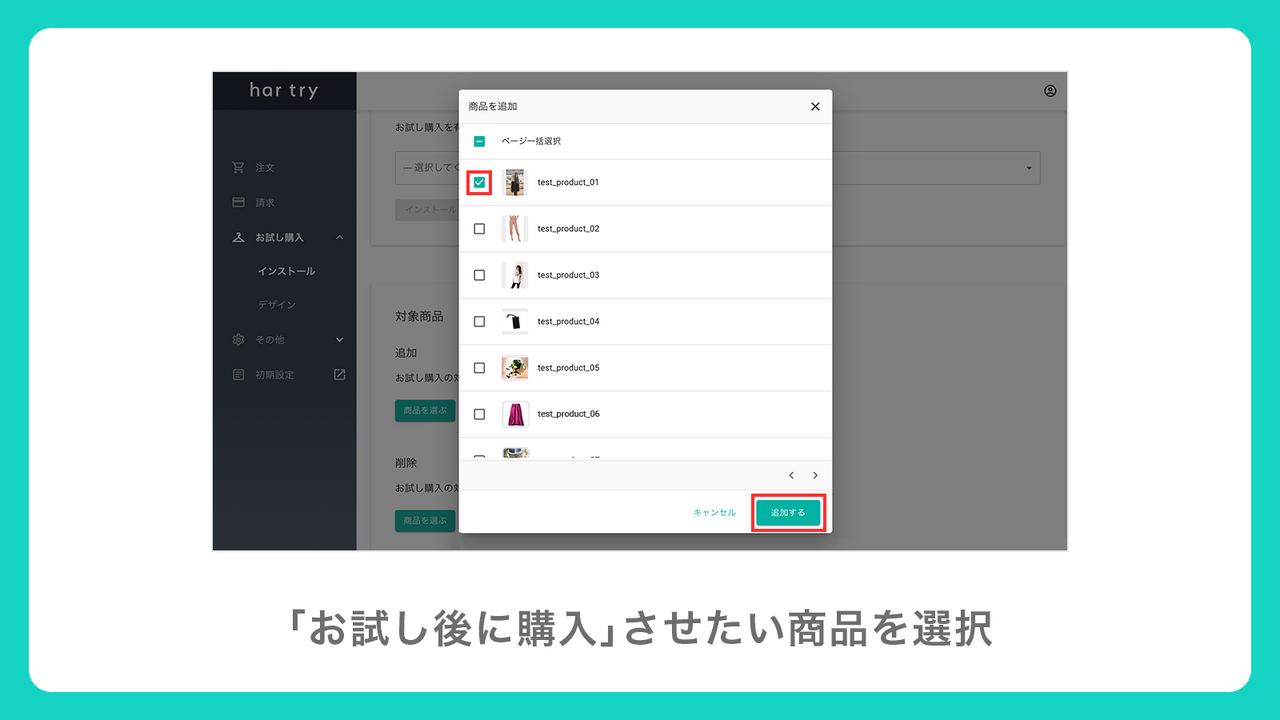
Task: Click the 追加する confirm button
Action: (788, 511)
